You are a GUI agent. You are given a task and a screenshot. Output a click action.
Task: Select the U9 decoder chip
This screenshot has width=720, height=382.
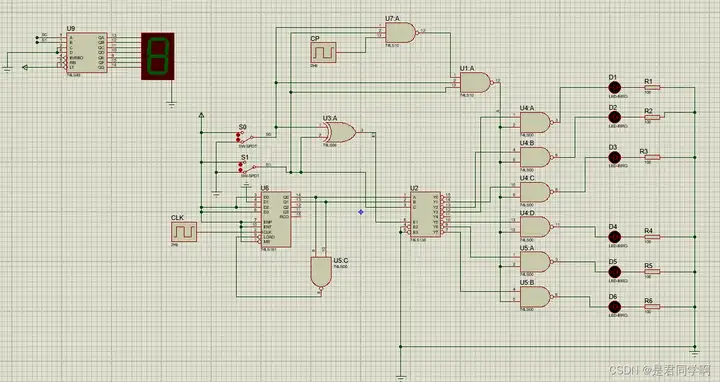(x=87, y=52)
